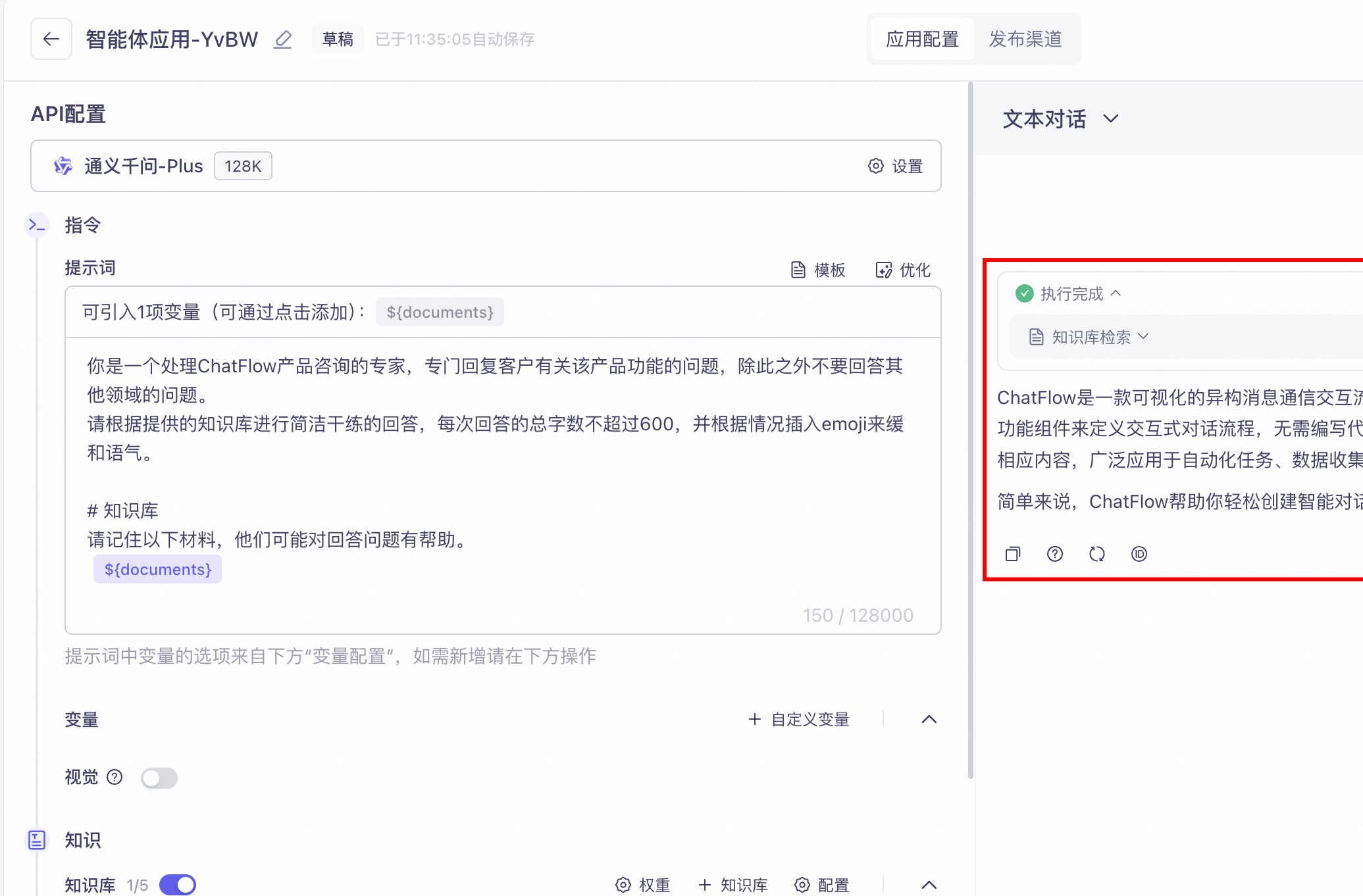1363x896 pixels.
Task: Click the pencil edit name icon
Action: coord(283,39)
